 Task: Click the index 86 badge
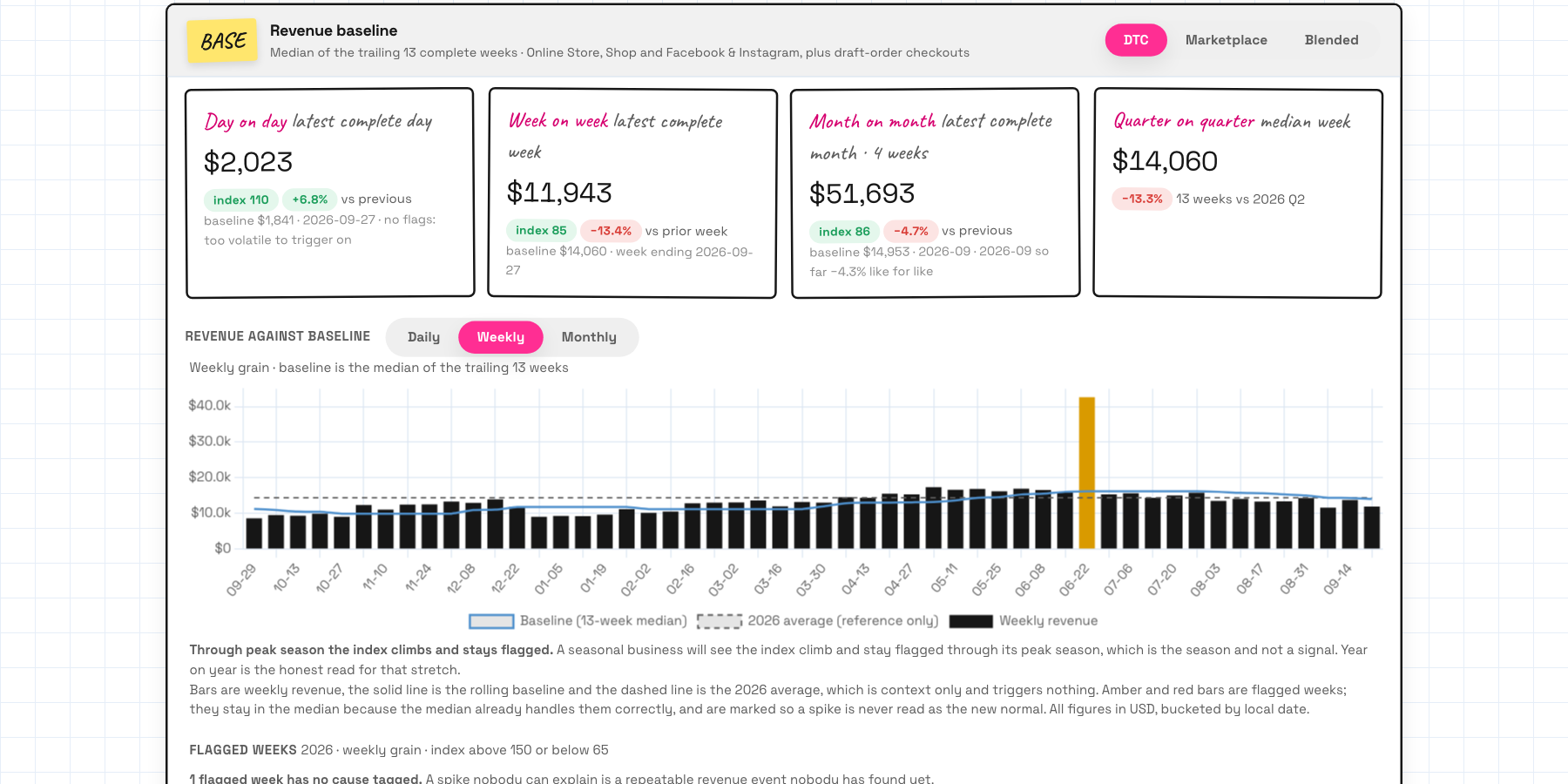click(844, 231)
